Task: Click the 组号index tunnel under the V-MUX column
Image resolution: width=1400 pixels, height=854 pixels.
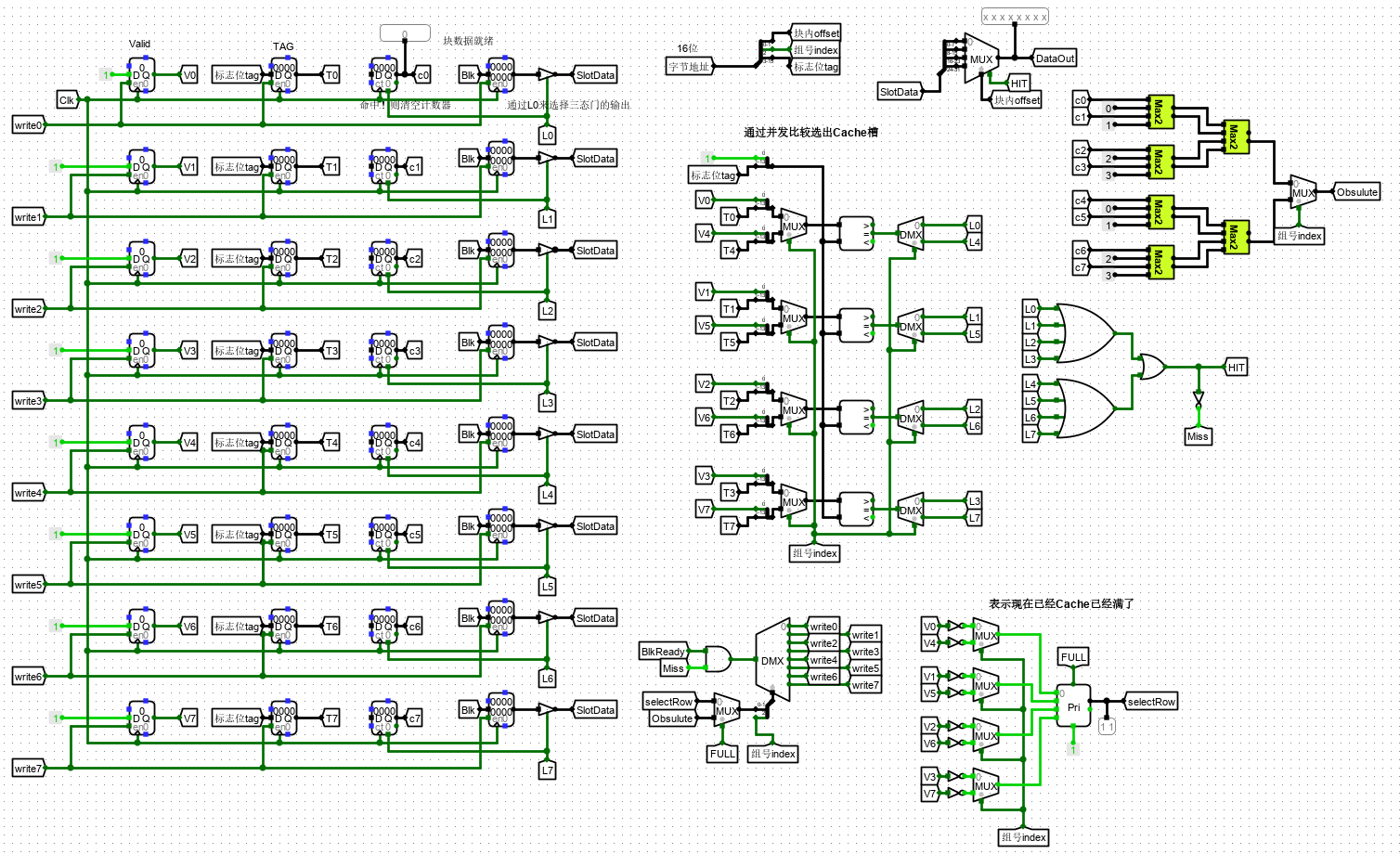Action: 1023,837
